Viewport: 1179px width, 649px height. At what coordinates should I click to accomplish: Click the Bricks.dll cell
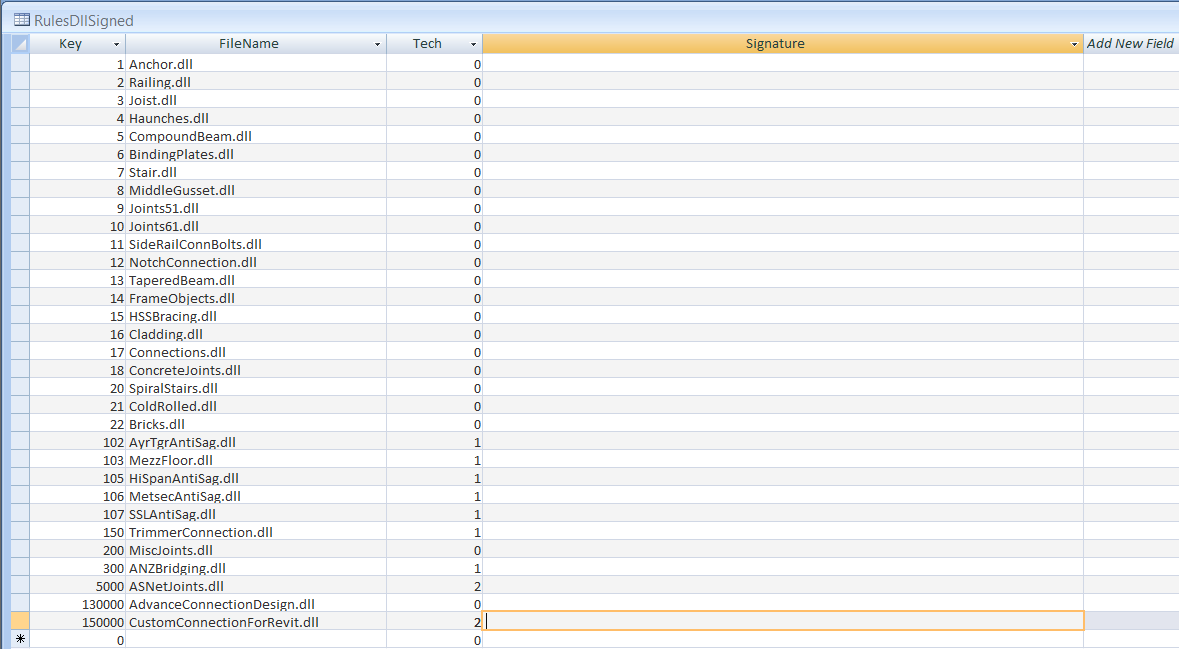(x=256, y=424)
